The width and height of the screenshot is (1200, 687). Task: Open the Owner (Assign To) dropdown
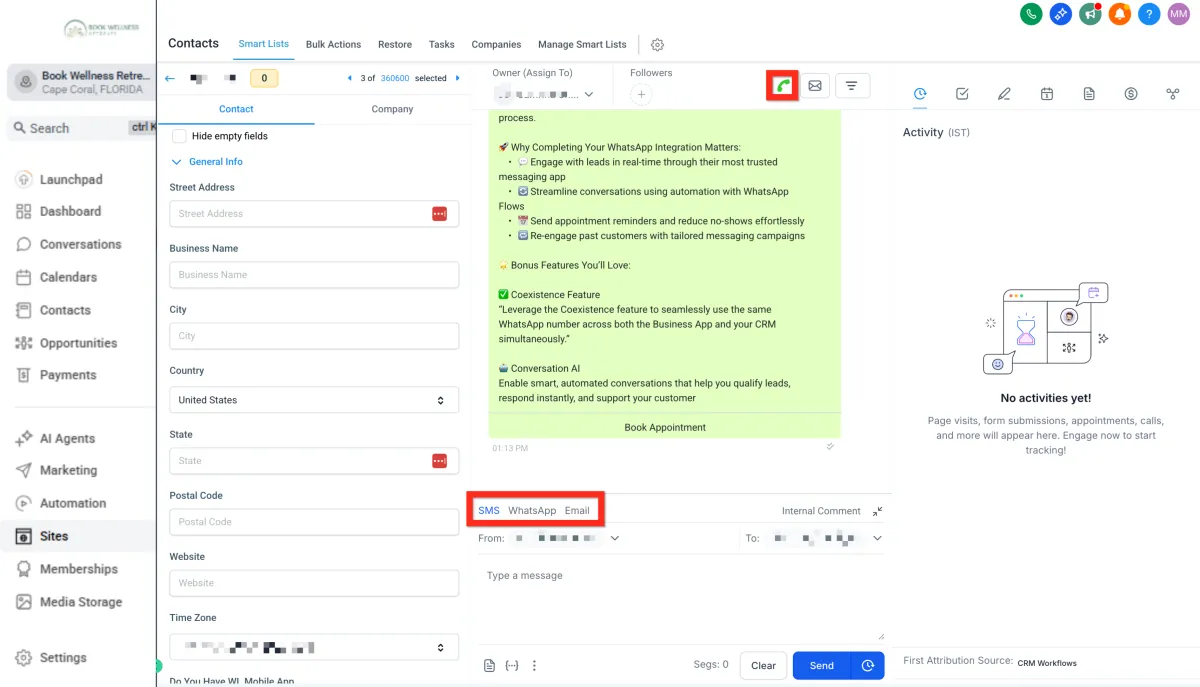pyautogui.click(x=544, y=95)
